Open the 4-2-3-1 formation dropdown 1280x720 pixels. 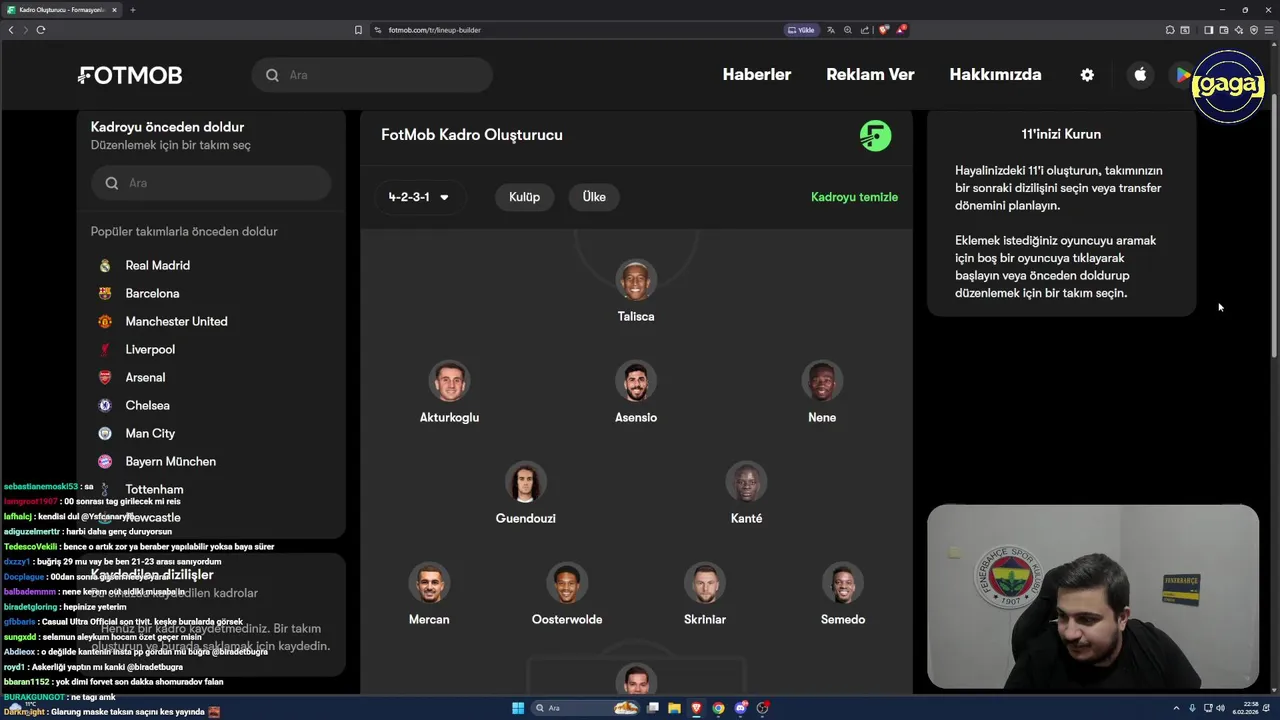pyautogui.click(x=418, y=197)
